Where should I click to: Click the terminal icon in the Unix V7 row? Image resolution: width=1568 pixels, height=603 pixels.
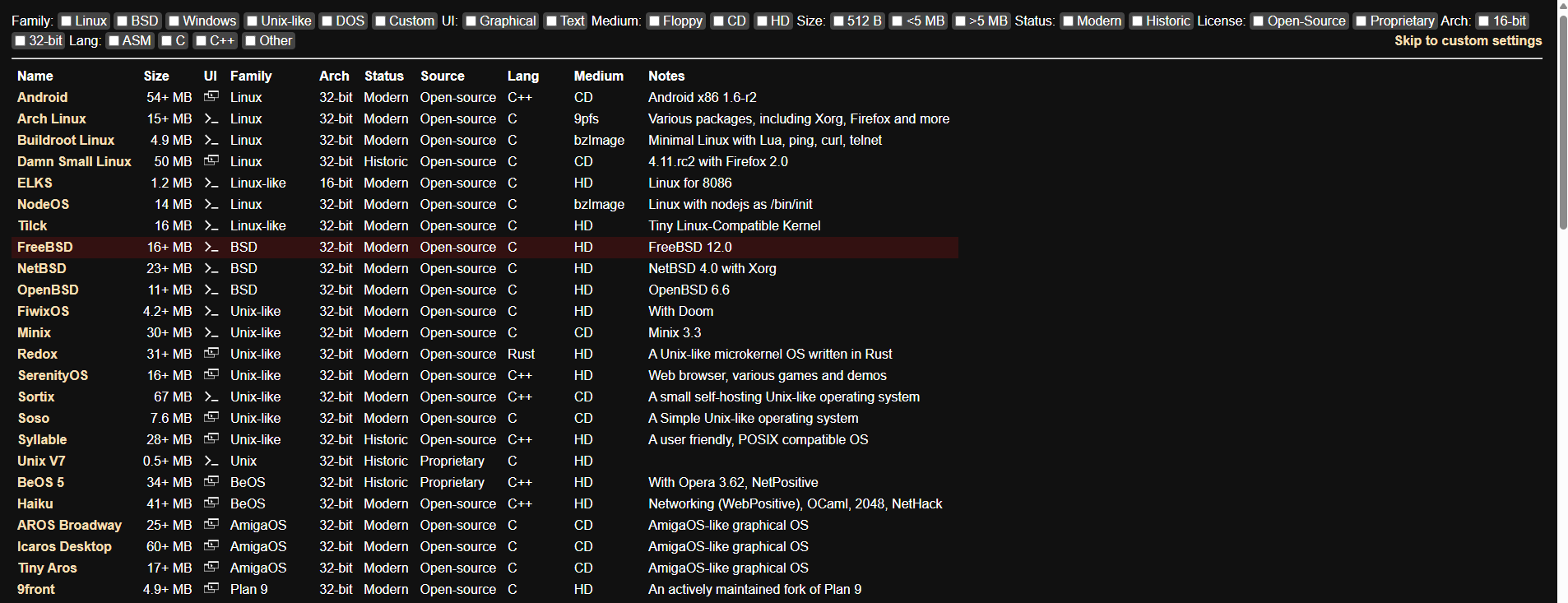[211, 461]
